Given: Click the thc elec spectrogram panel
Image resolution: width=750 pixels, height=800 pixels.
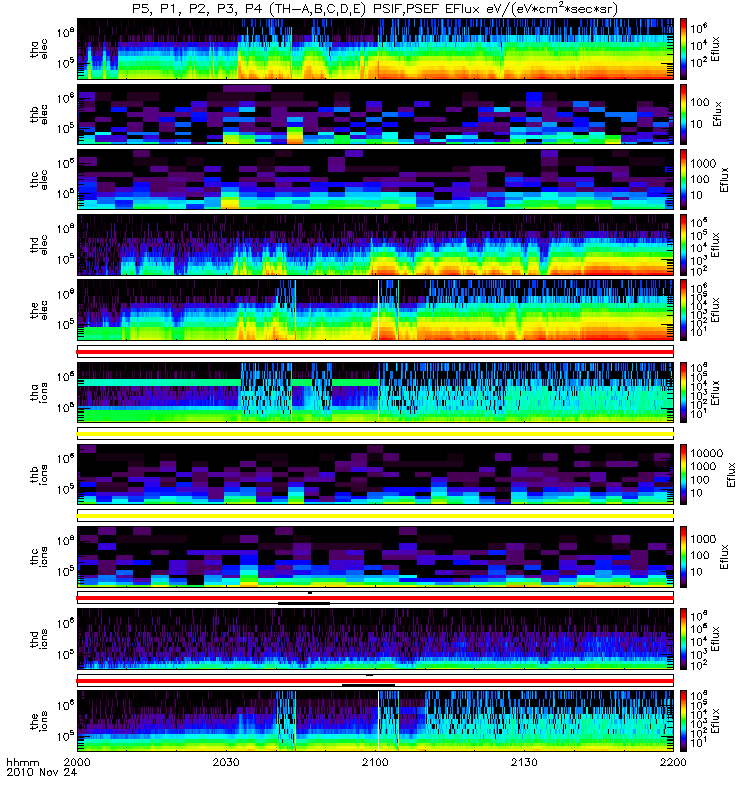Looking at the screenshot, I should pos(375,180).
